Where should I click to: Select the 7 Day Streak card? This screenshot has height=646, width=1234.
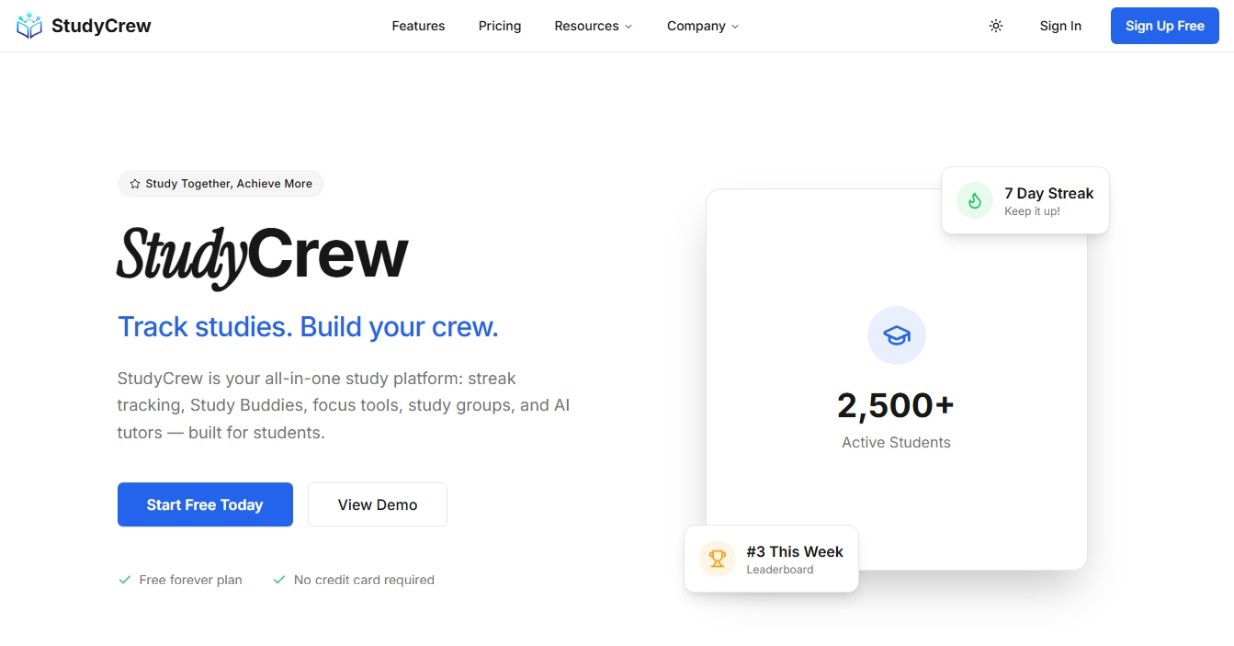1025,200
